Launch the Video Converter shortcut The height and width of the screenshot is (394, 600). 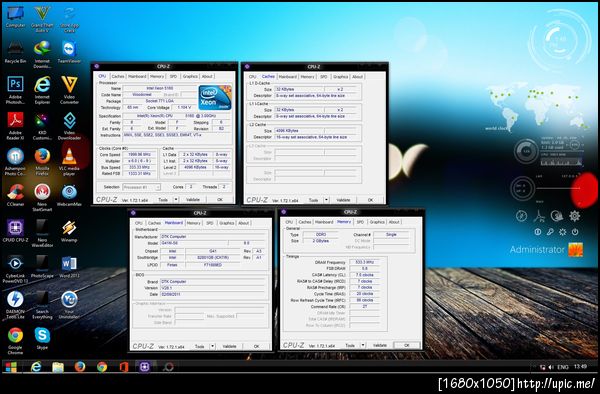[69, 90]
